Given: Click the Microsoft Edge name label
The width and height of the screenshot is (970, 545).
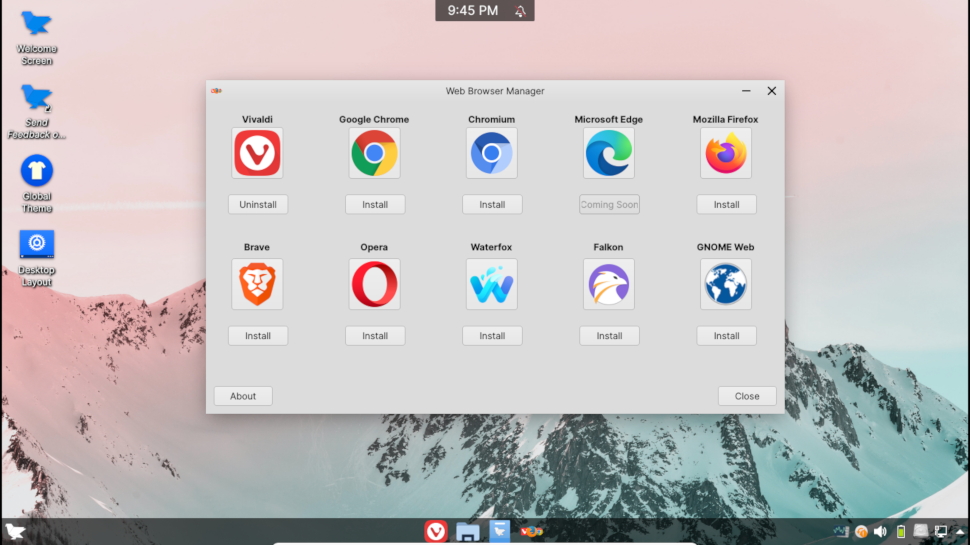Looking at the screenshot, I should (609, 119).
